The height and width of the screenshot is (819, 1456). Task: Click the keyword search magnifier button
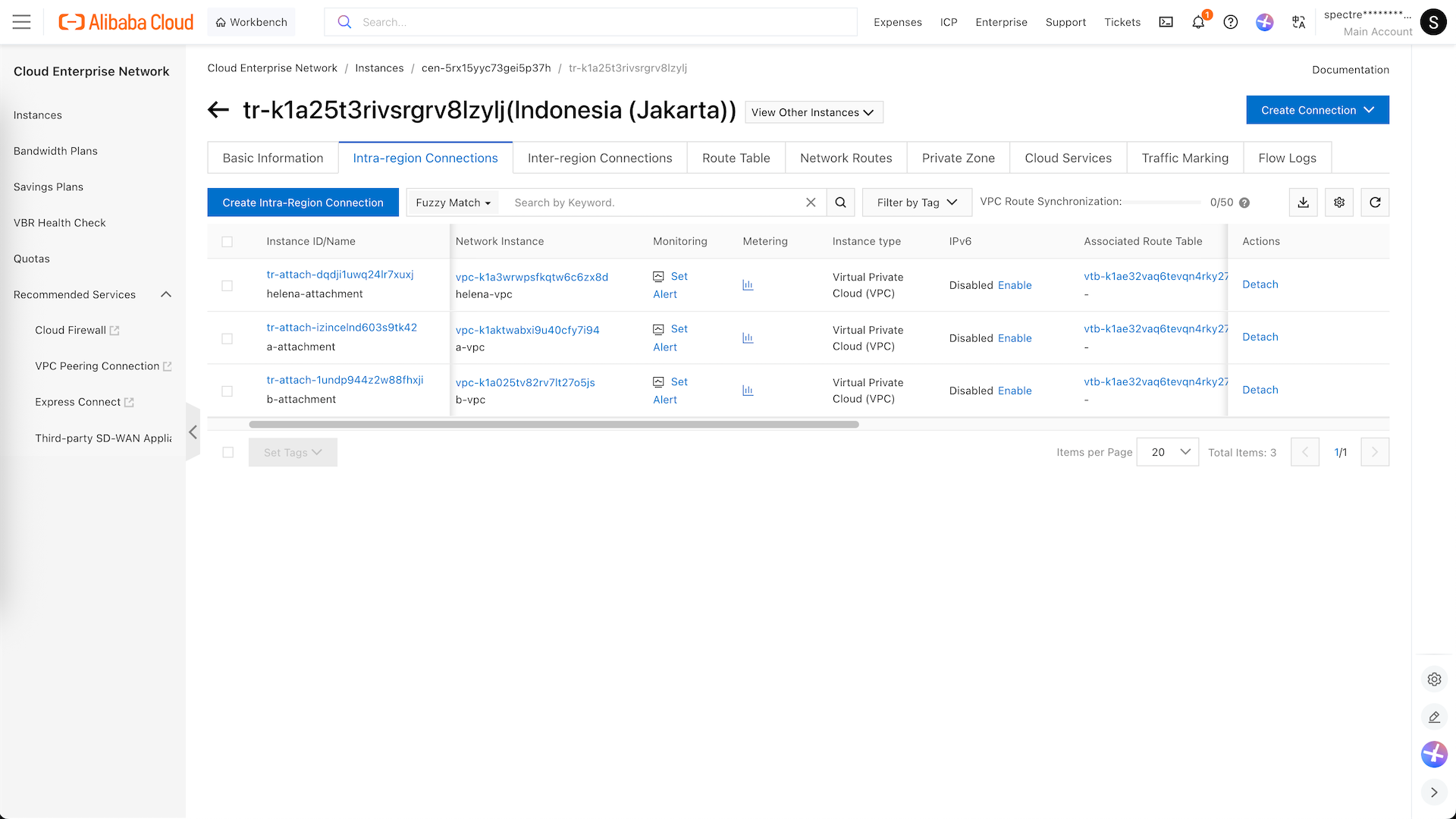coord(840,202)
